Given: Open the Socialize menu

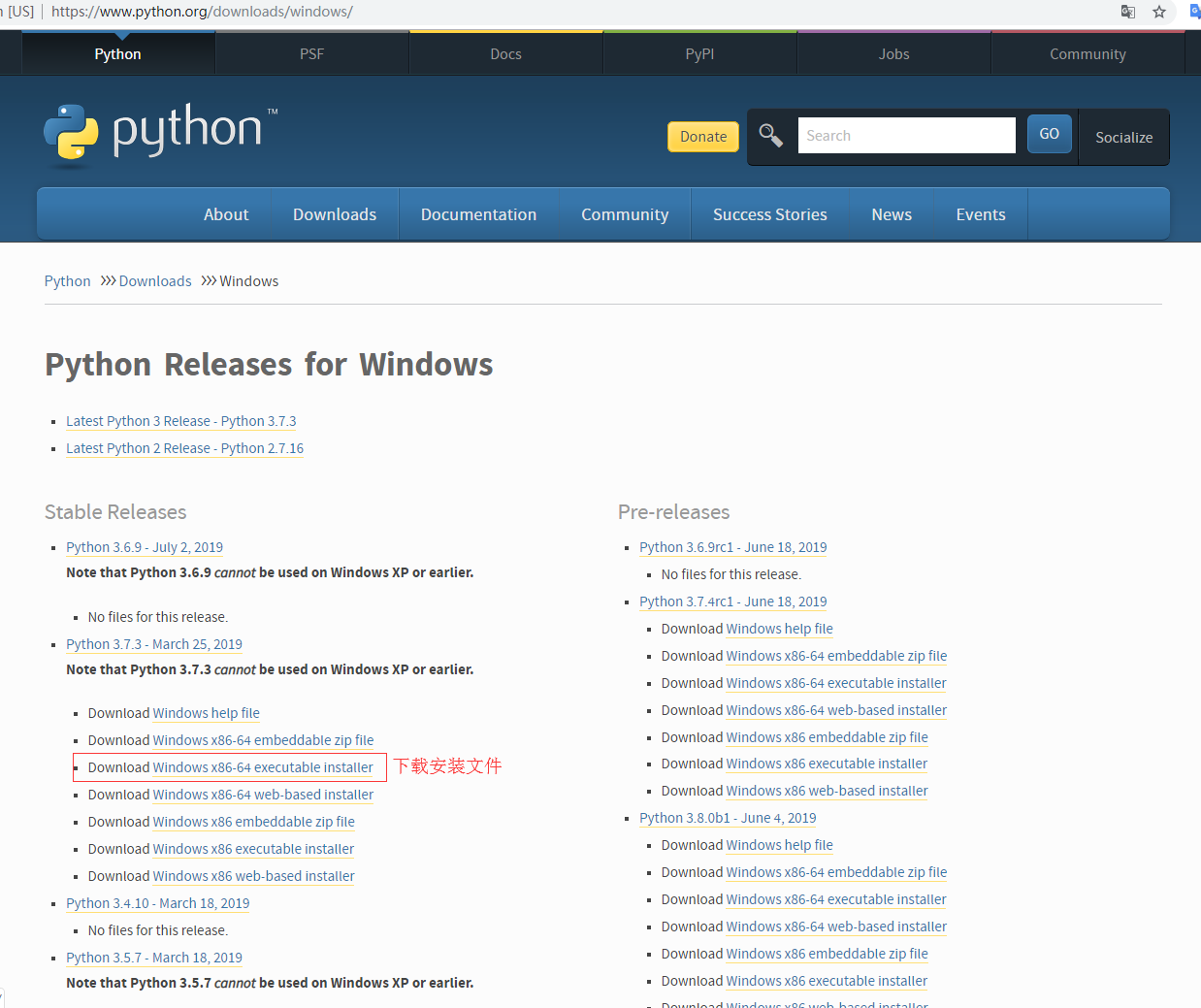Looking at the screenshot, I should [1123, 138].
